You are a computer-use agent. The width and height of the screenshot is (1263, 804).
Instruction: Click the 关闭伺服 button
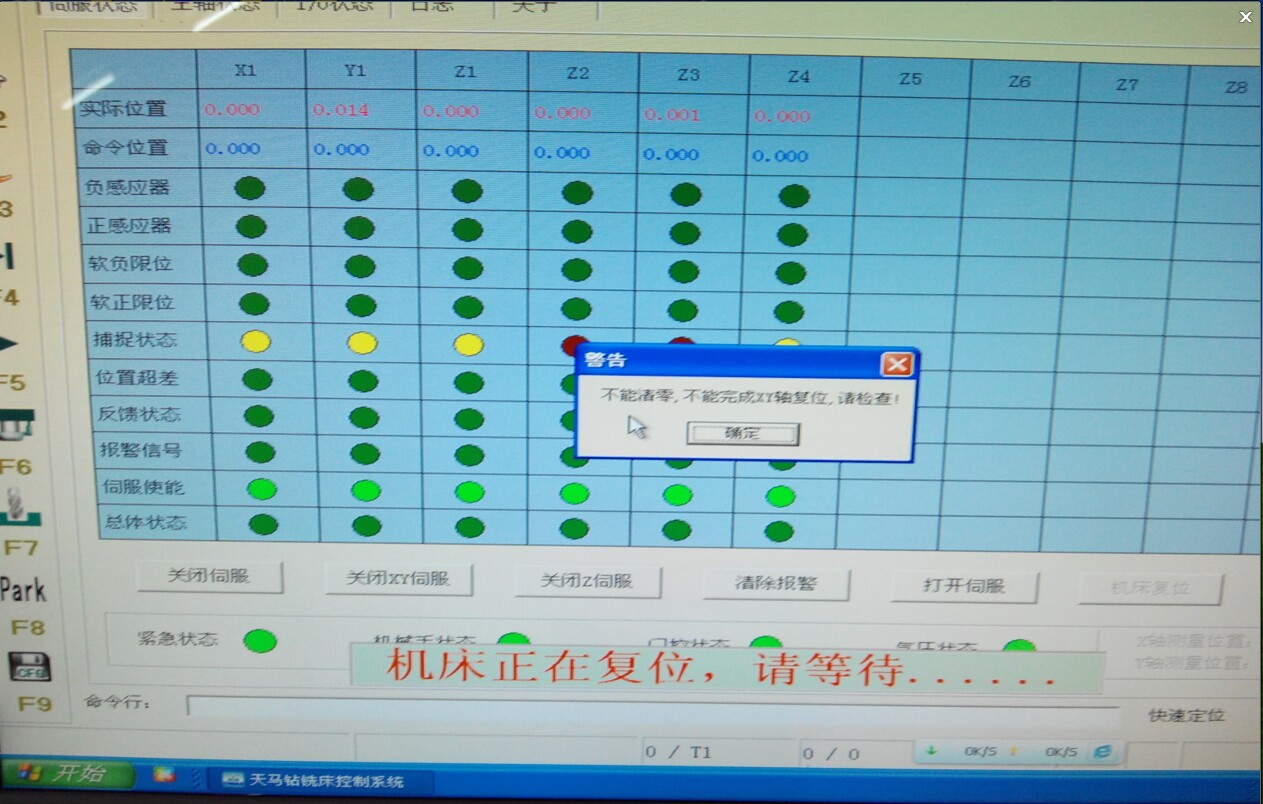coord(209,577)
